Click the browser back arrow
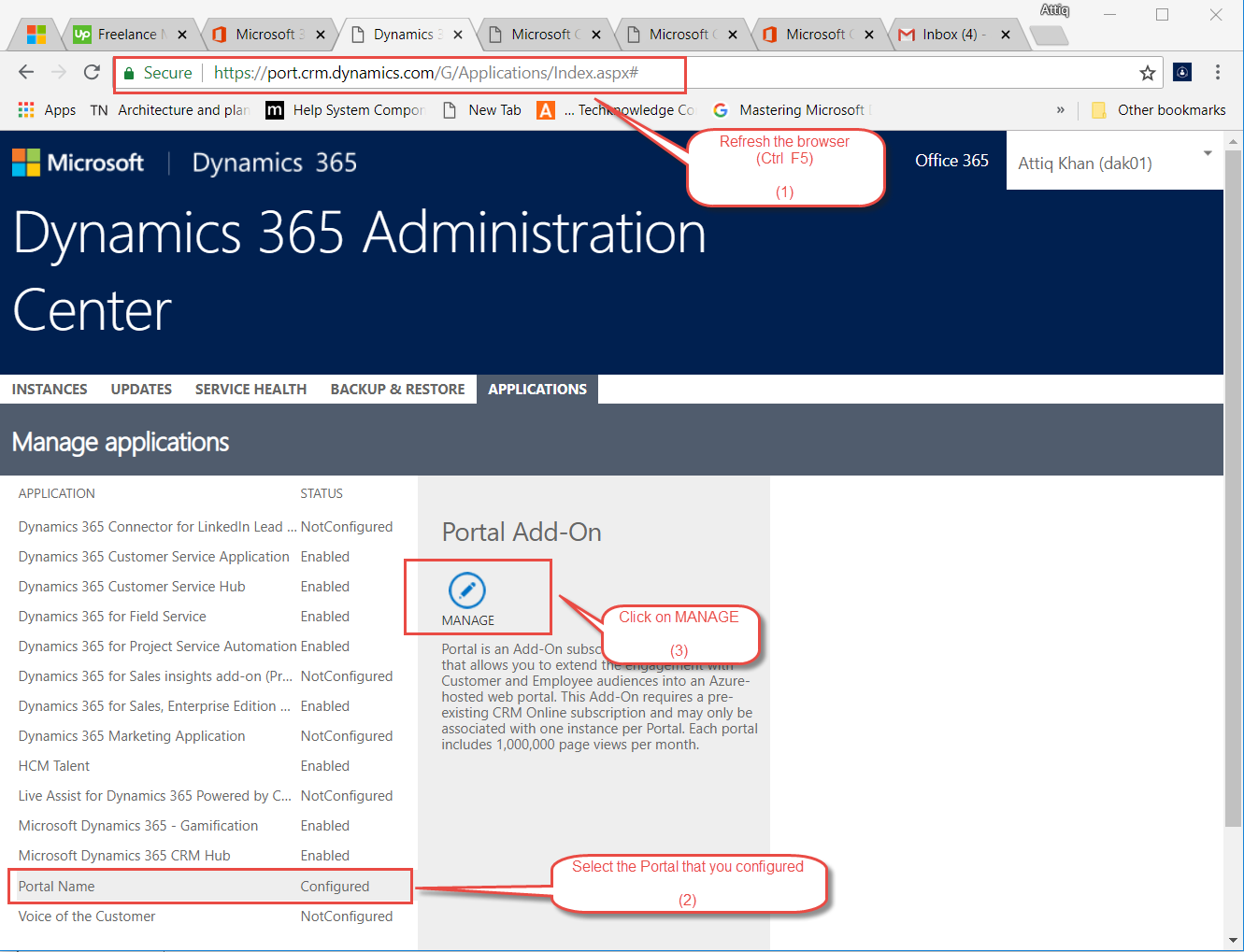The height and width of the screenshot is (952, 1244). [x=26, y=73]
